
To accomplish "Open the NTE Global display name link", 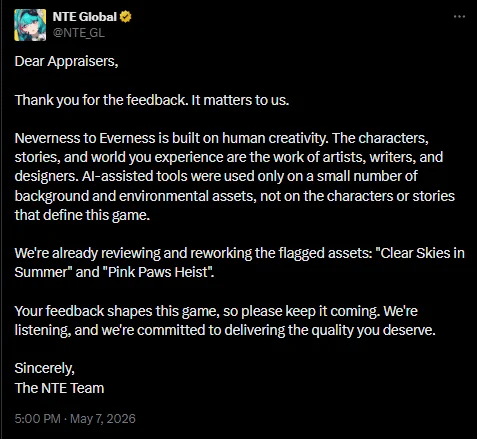I will (x=85, y=17).
